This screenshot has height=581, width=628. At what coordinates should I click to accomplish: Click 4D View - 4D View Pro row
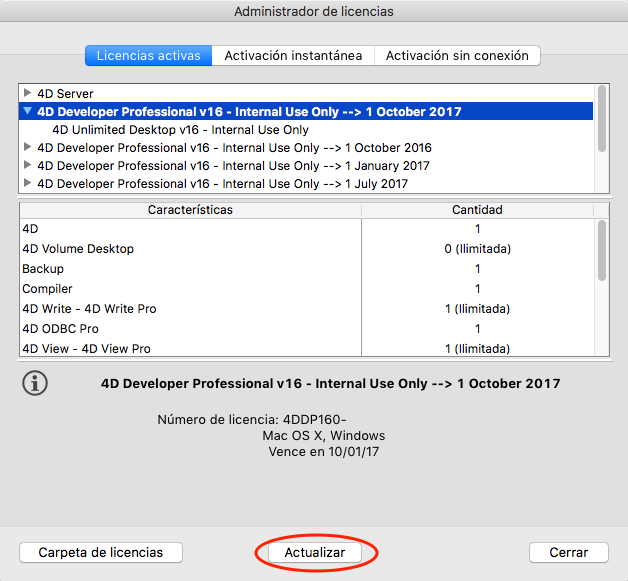pyautogui.click(x=191, y=348)
